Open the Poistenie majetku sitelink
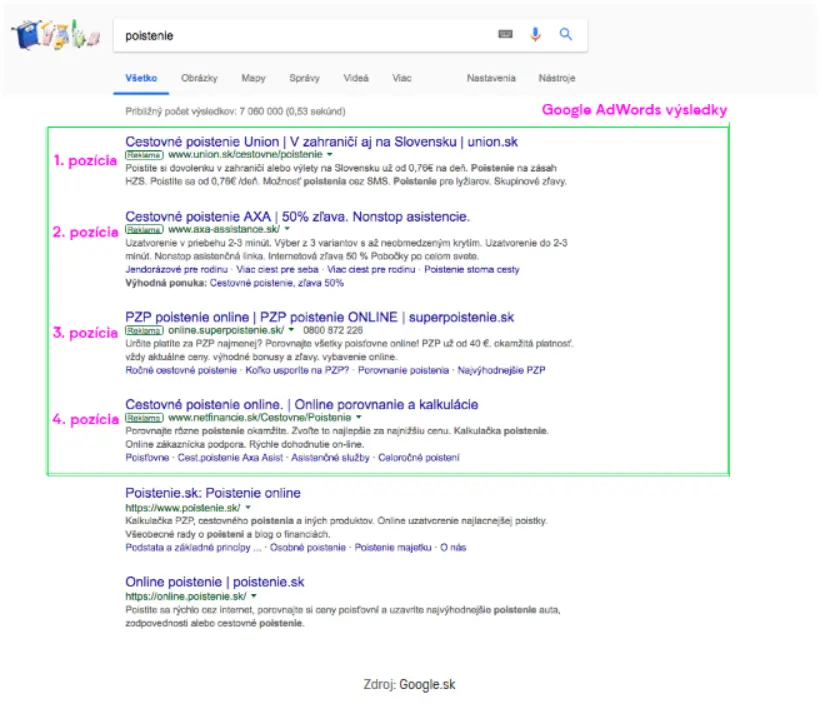Screen dimensions: 823x709 tap(393, 547)
